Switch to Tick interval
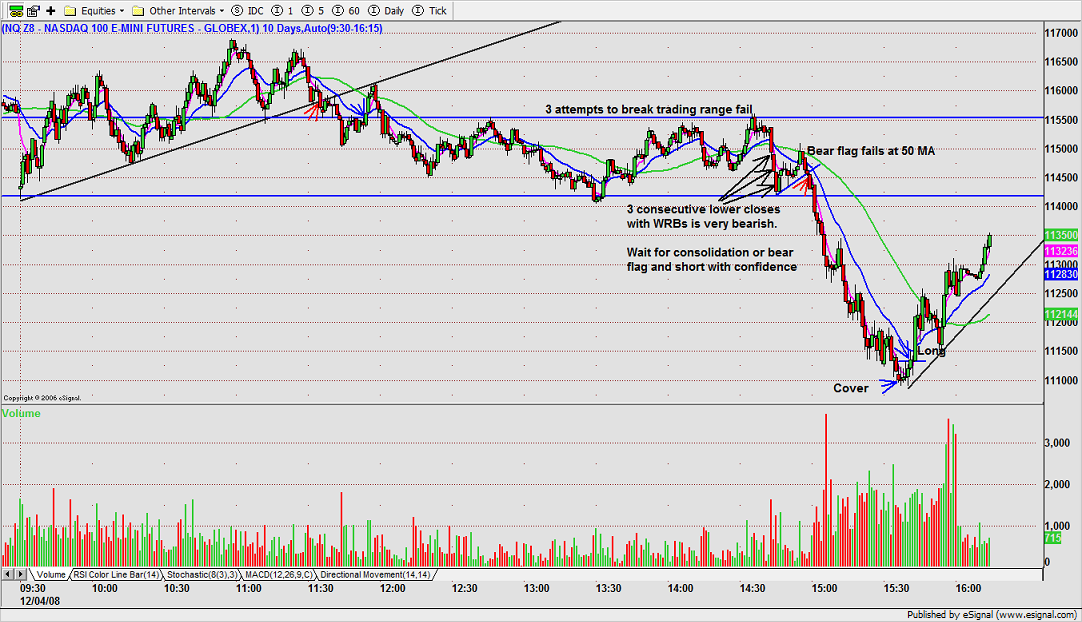1082x622 pixels. pyautogui.click(x=430, y=10)
